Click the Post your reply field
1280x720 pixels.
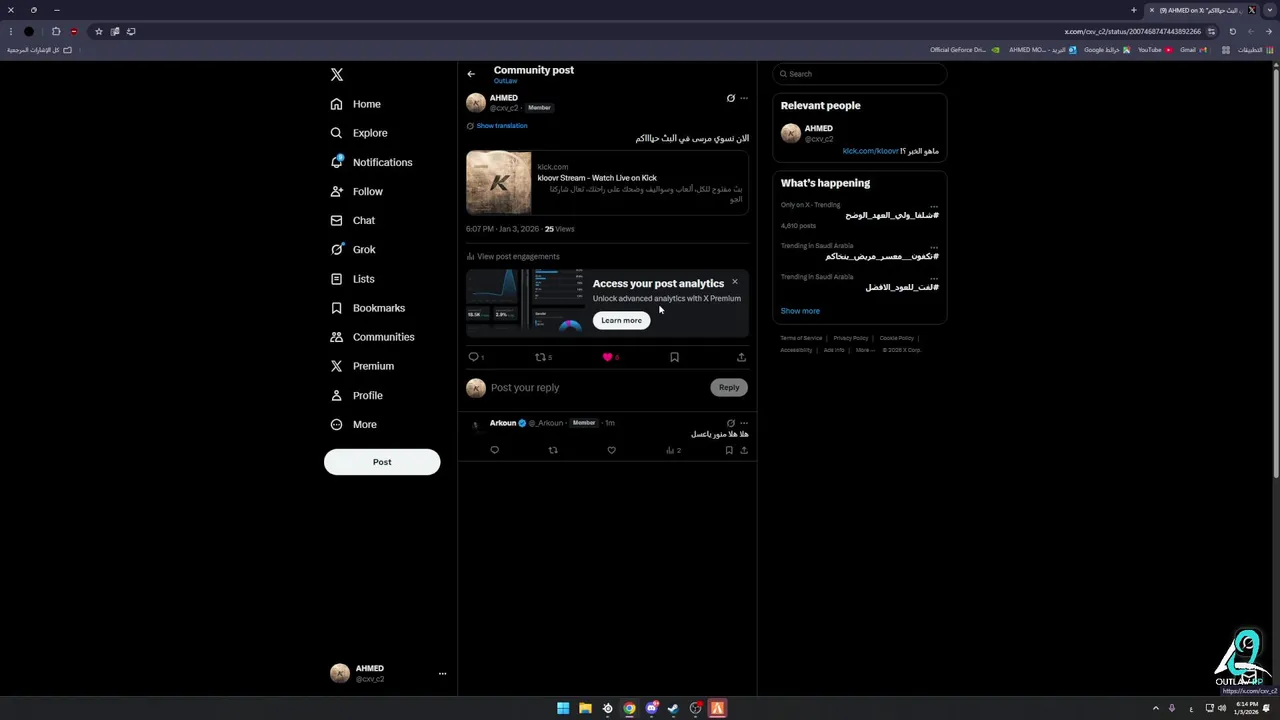pyautogui.click(x=598, y=388)
